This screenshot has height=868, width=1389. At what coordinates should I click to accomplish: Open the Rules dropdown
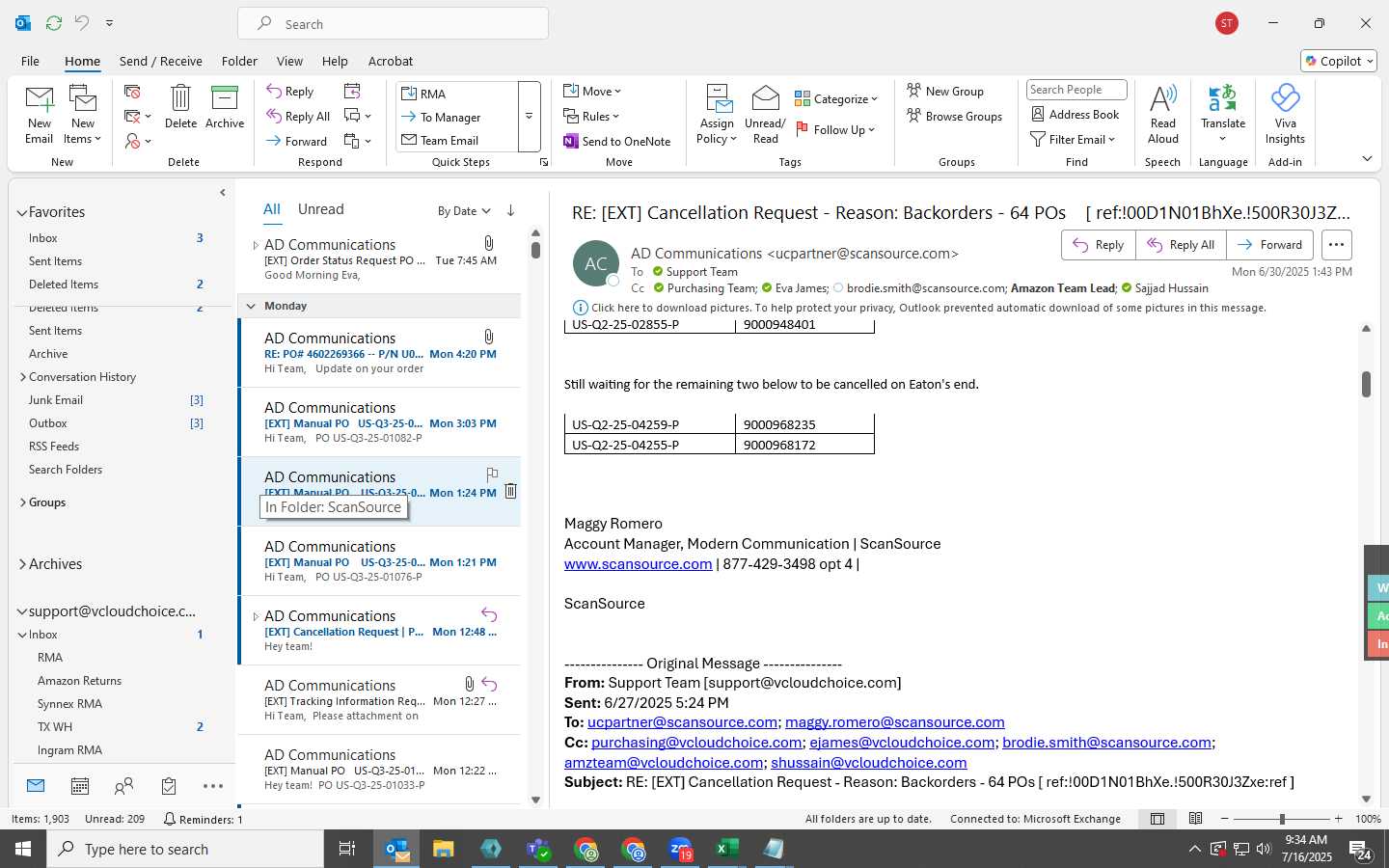tap(592, 117)
